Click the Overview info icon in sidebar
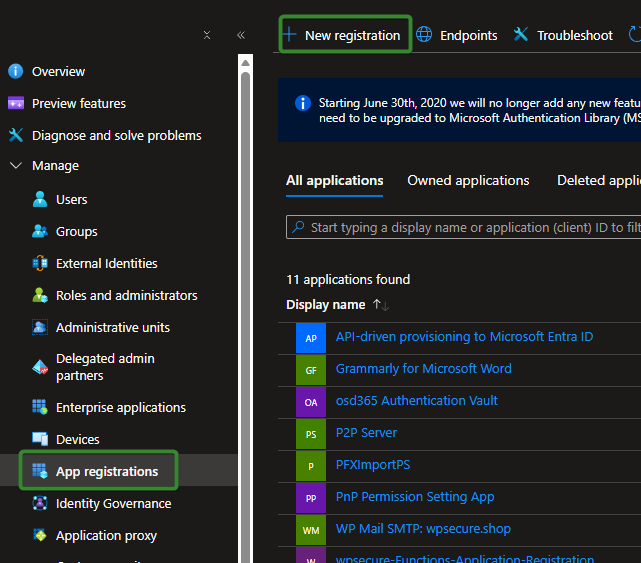 point(15,71)
